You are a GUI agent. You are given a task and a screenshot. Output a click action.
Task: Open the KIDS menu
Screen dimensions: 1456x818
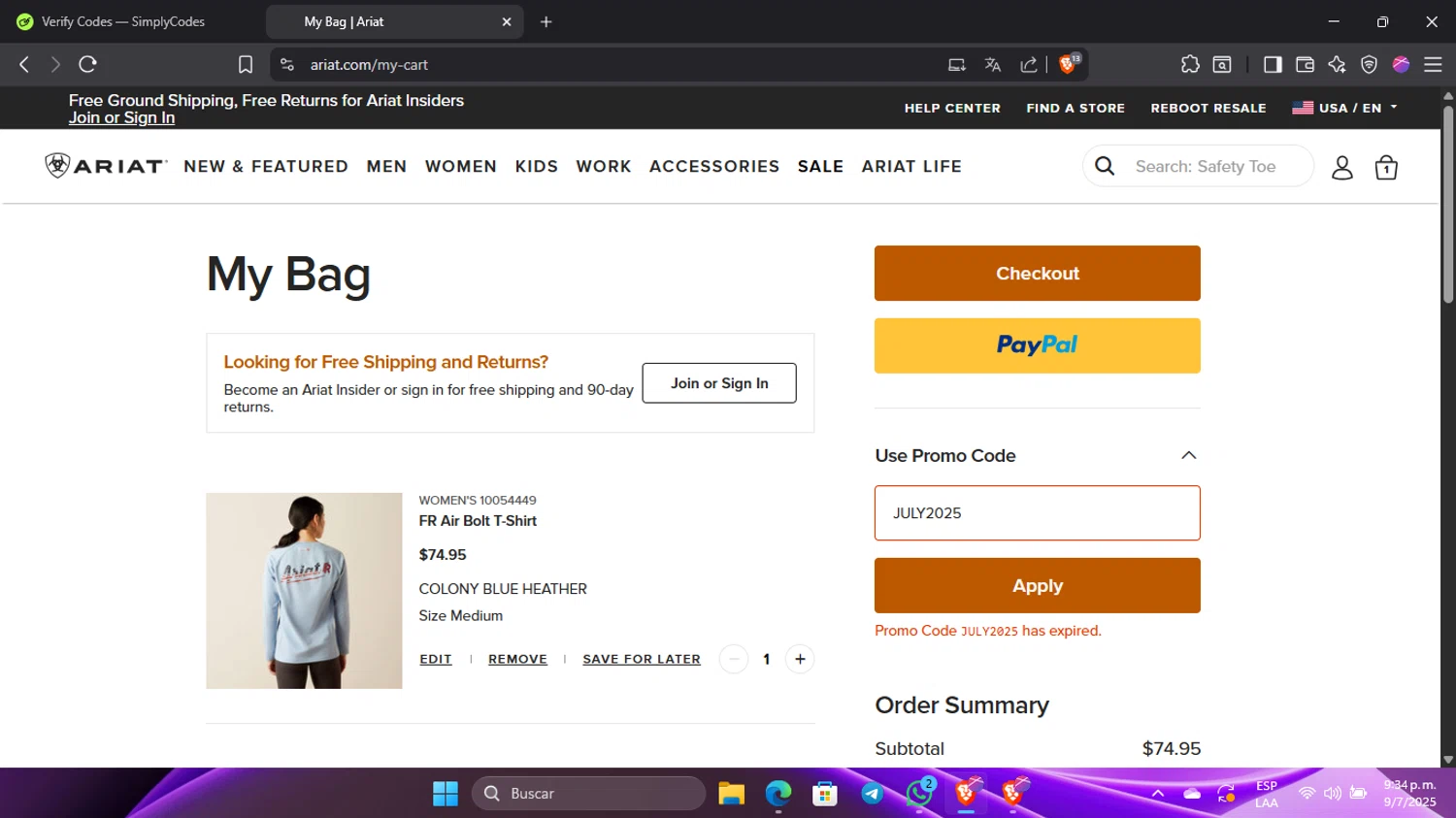[537, 167]
